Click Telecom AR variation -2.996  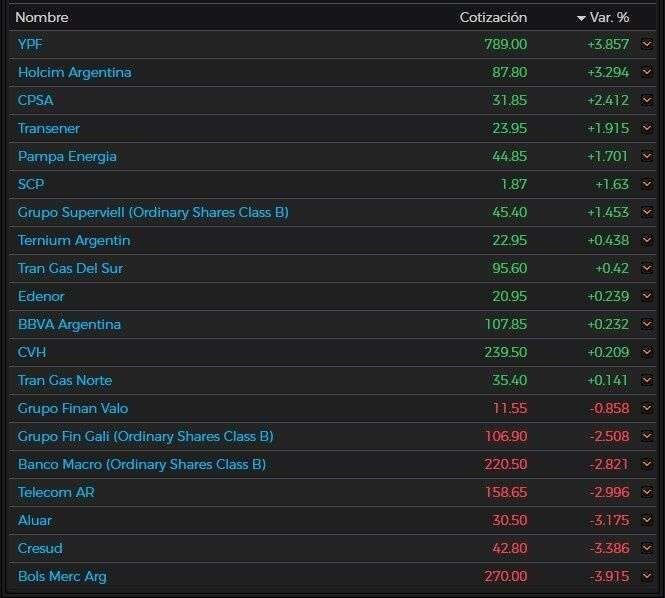[x=609, y=492]
